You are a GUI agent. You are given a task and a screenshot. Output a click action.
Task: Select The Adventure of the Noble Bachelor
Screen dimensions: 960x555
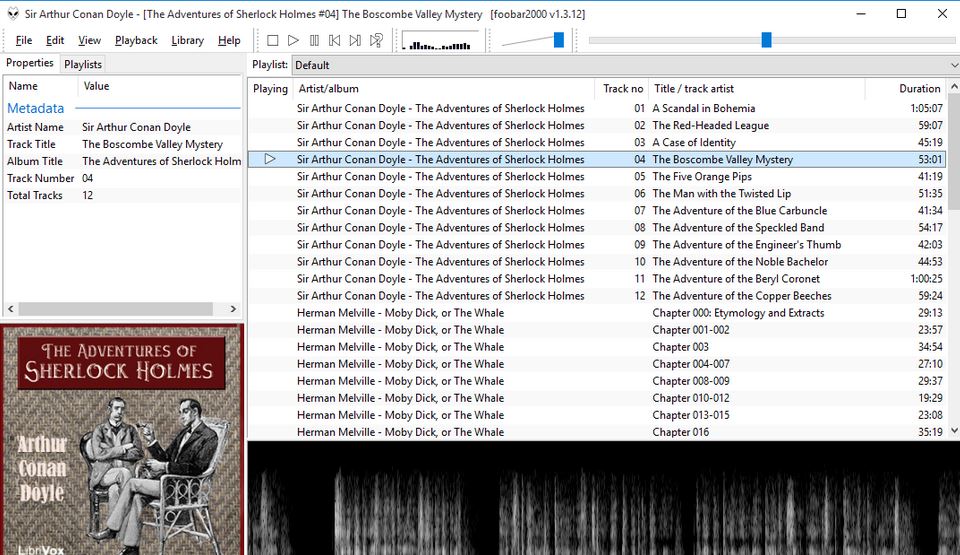(x=597, y=262)
